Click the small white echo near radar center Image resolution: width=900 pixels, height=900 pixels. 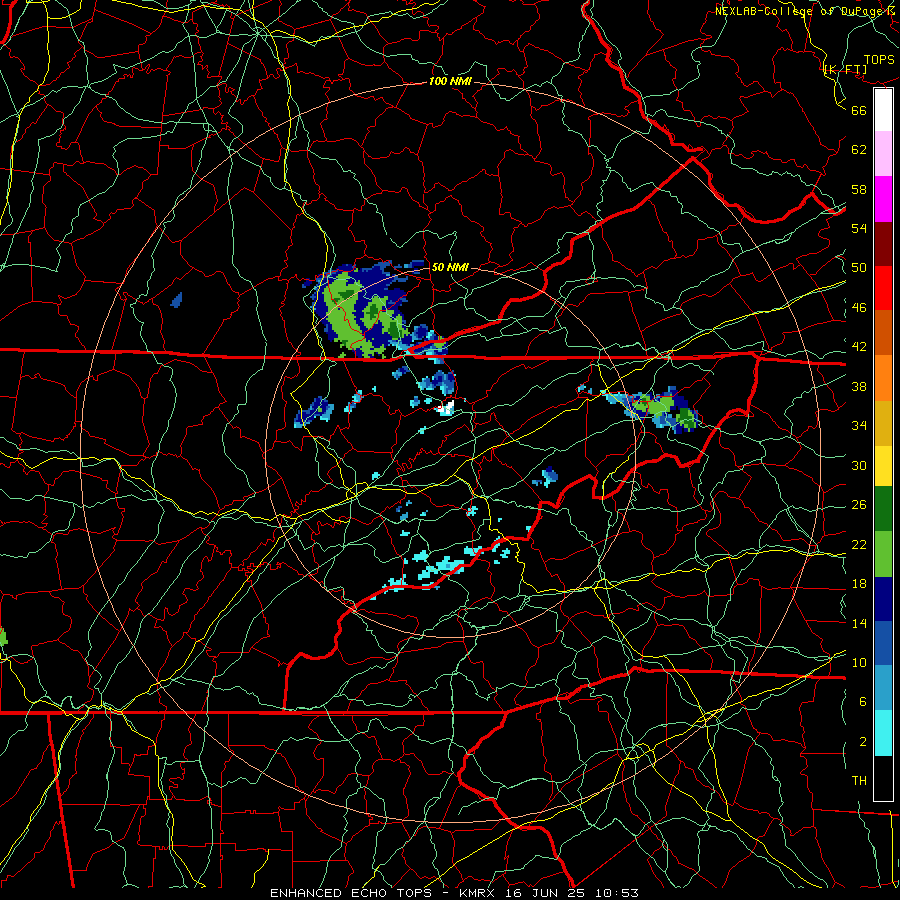(x=445, y=408)
